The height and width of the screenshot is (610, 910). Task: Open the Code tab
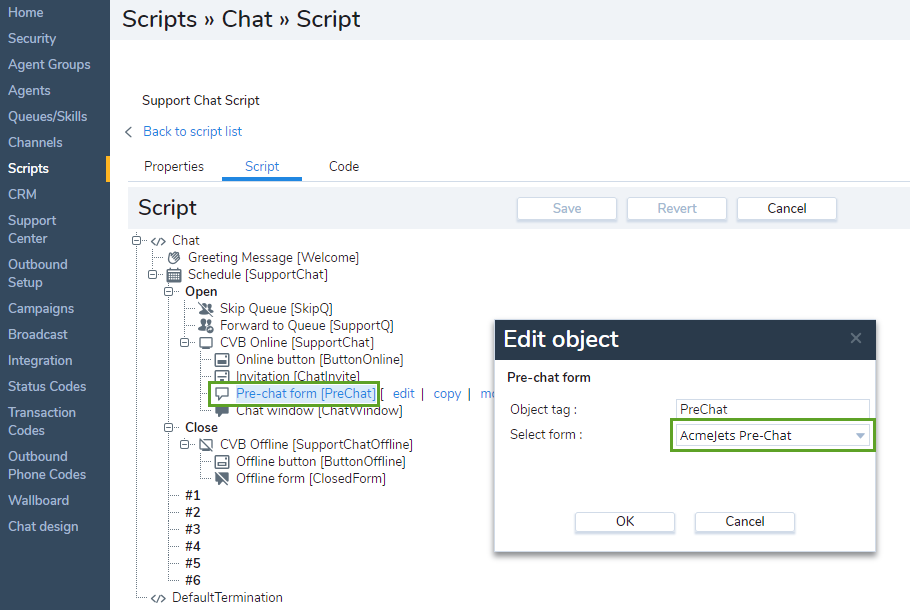[x=344, y=167]
